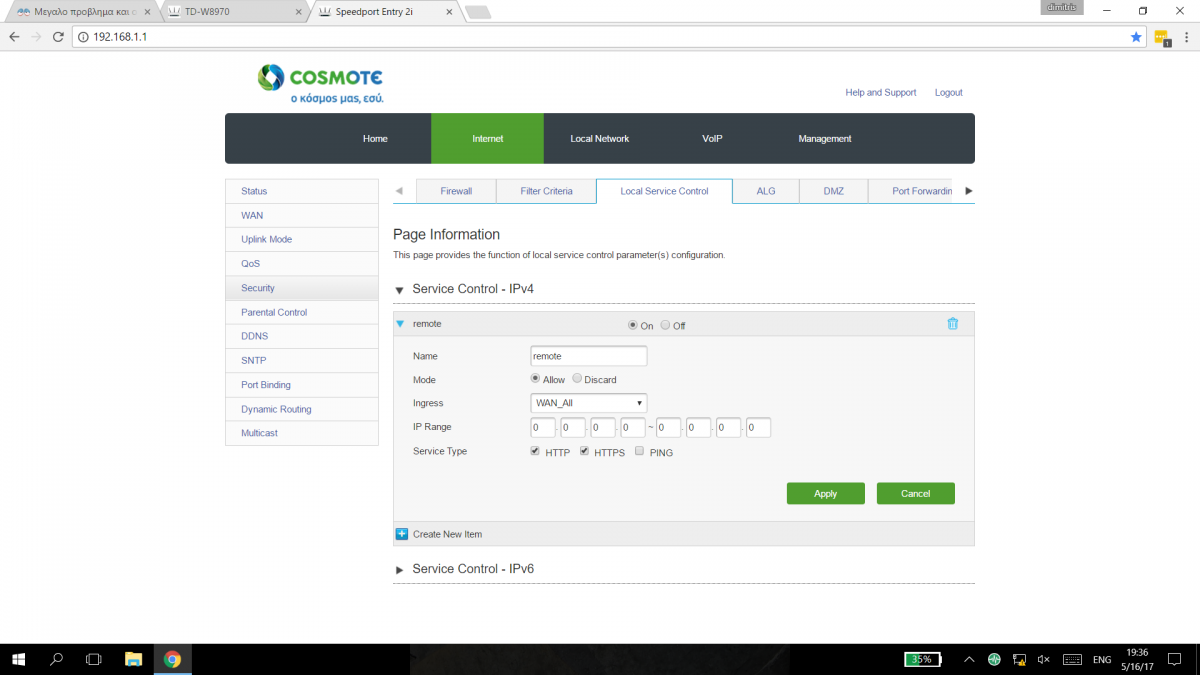Switch to the TD-W8970 browser tab
The image size is (1200, 675).
(x=233, y=11)
